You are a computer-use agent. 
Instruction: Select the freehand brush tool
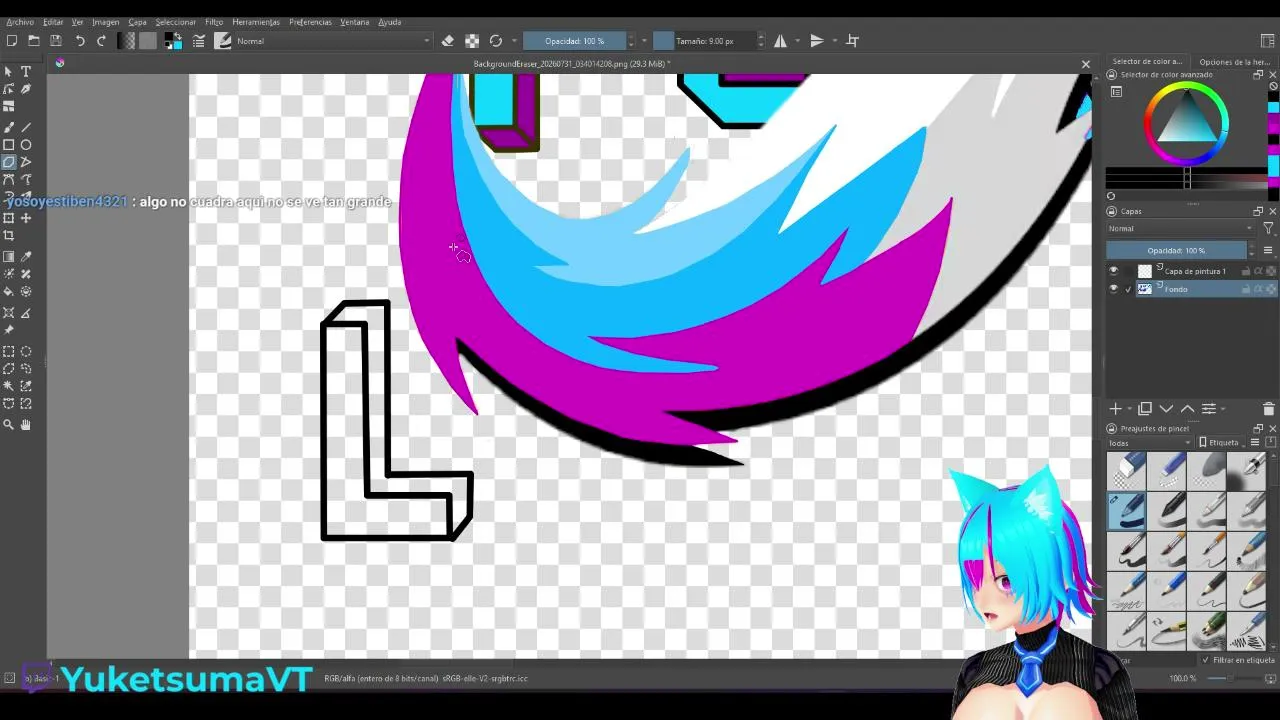[9, 127]
